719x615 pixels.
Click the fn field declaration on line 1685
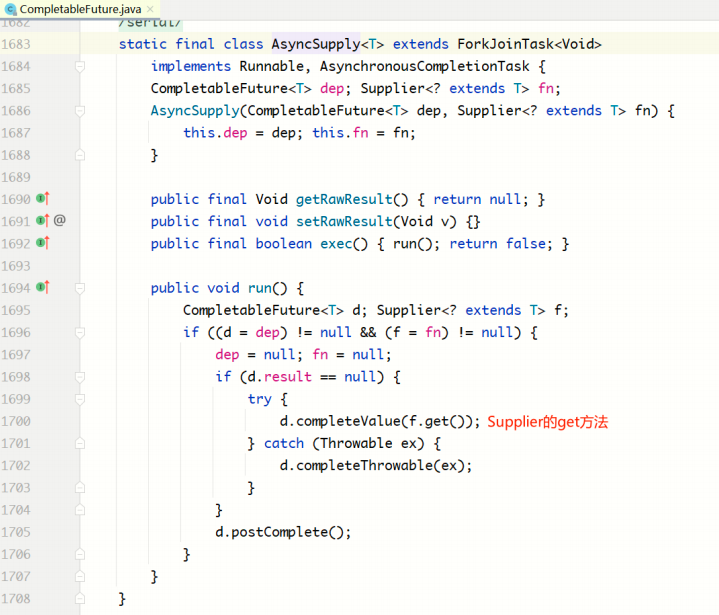(x=546, y=88)
